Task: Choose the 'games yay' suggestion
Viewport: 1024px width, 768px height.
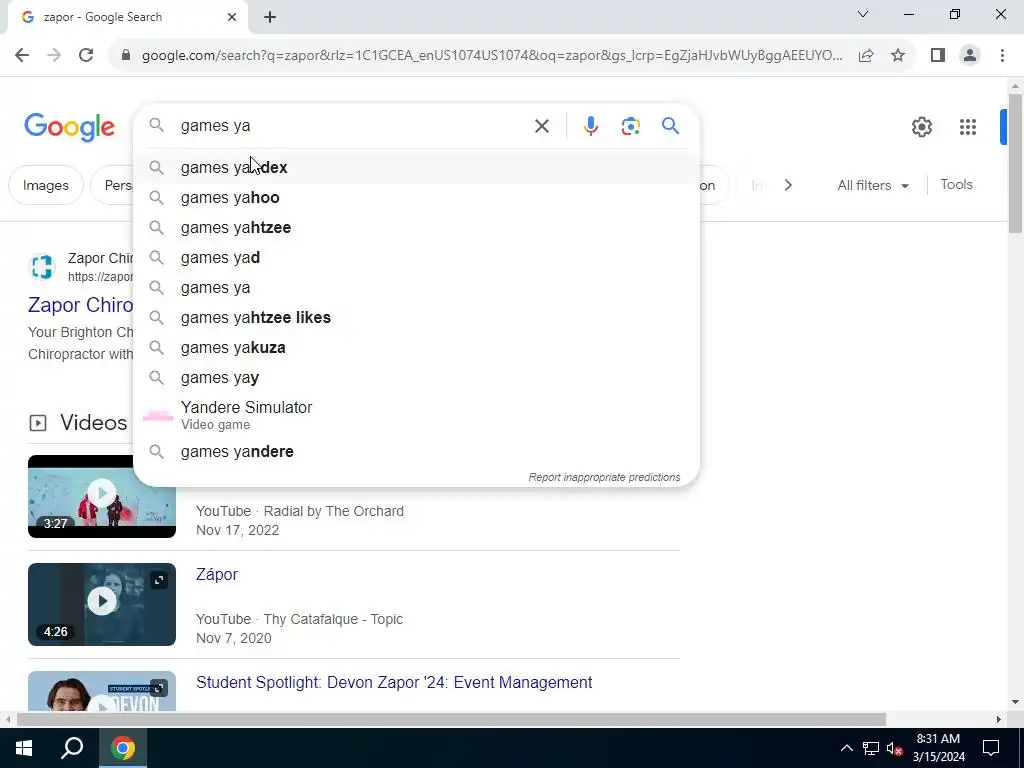Action: pos(416,378)
